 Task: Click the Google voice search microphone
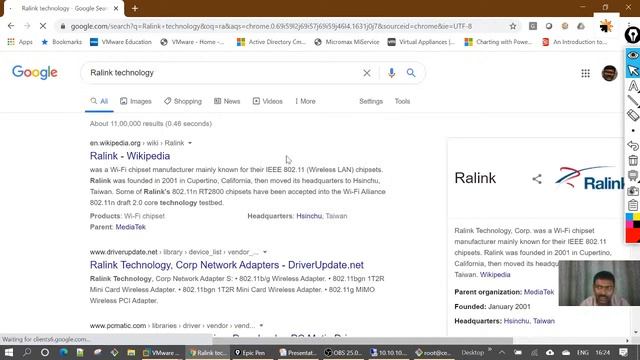(391, 73)
